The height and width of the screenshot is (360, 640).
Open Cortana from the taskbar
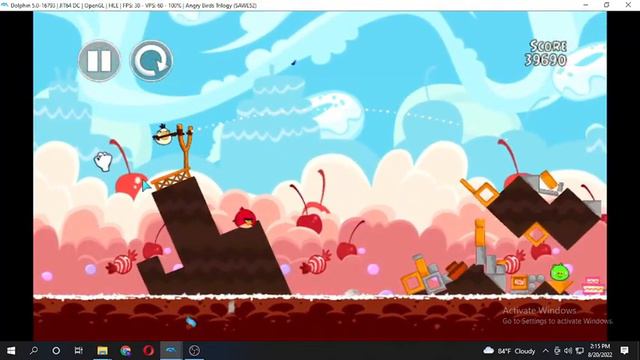56,351
